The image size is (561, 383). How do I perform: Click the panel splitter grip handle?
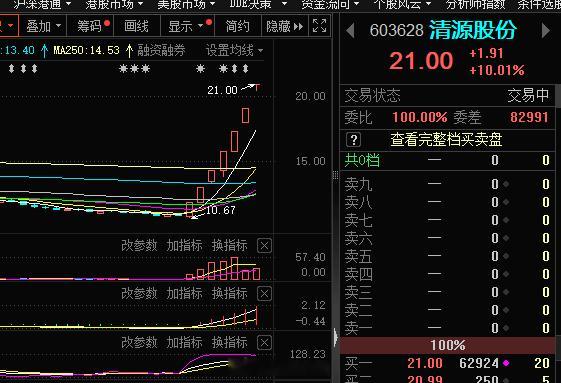336,175
